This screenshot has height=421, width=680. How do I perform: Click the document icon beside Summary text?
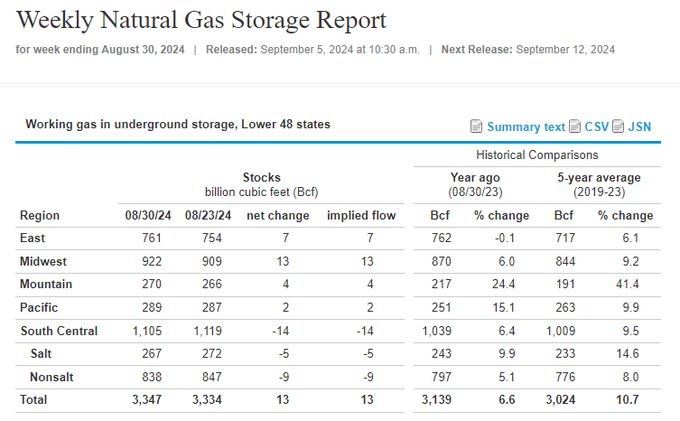476,127
